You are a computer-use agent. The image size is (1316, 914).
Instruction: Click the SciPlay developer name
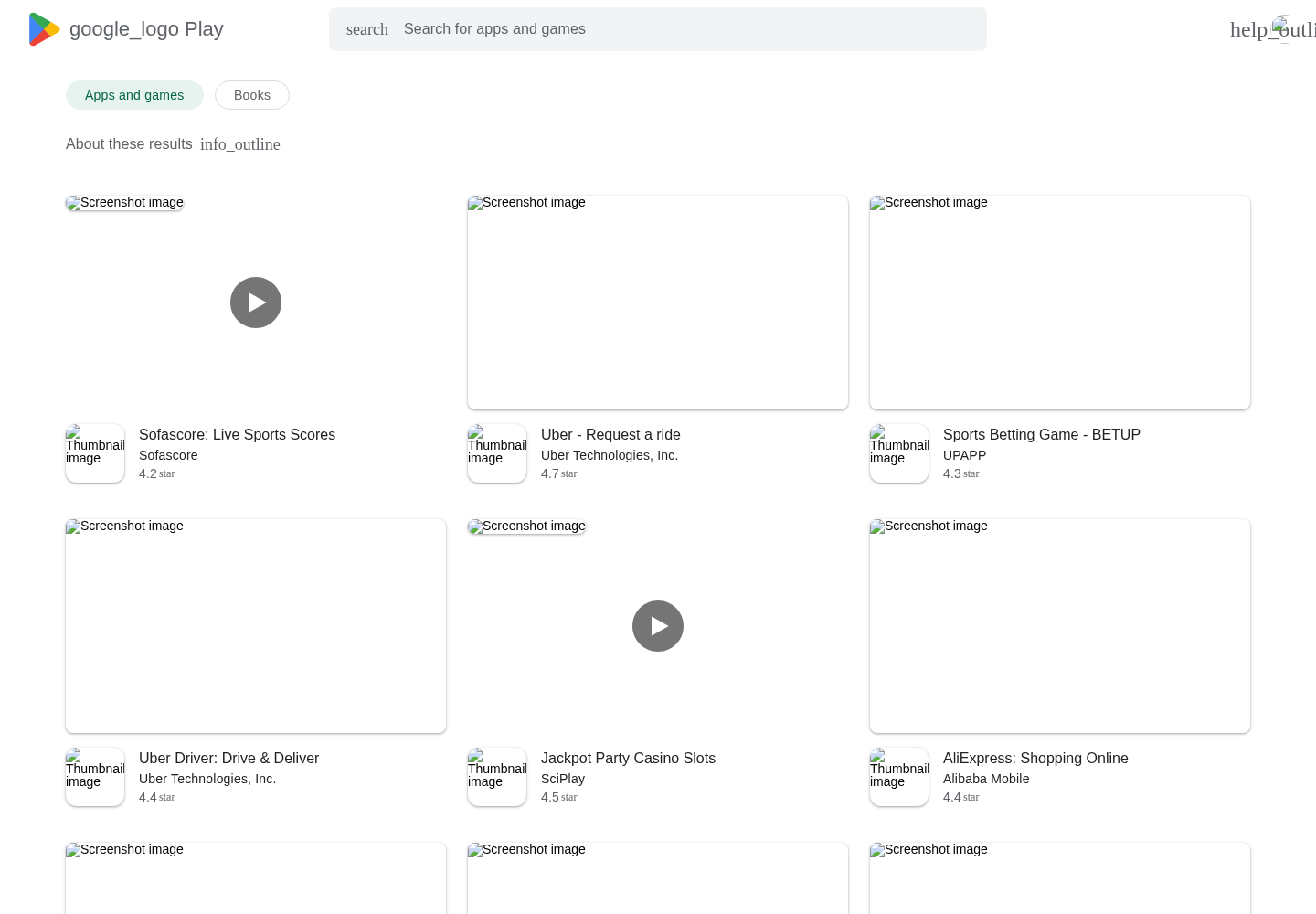click(563, 779)
